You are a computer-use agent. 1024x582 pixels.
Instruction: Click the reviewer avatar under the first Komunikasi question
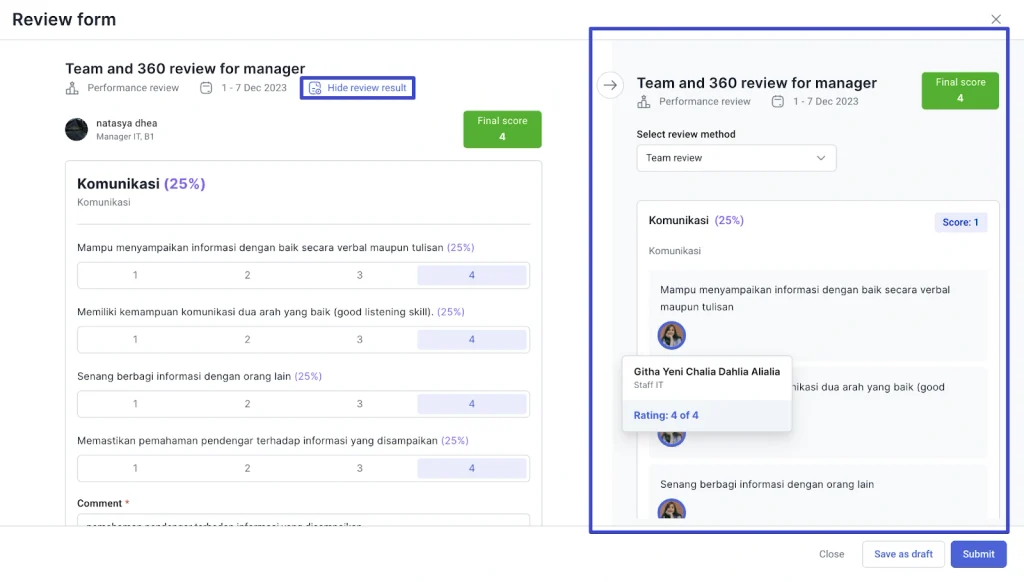point(671,336)
